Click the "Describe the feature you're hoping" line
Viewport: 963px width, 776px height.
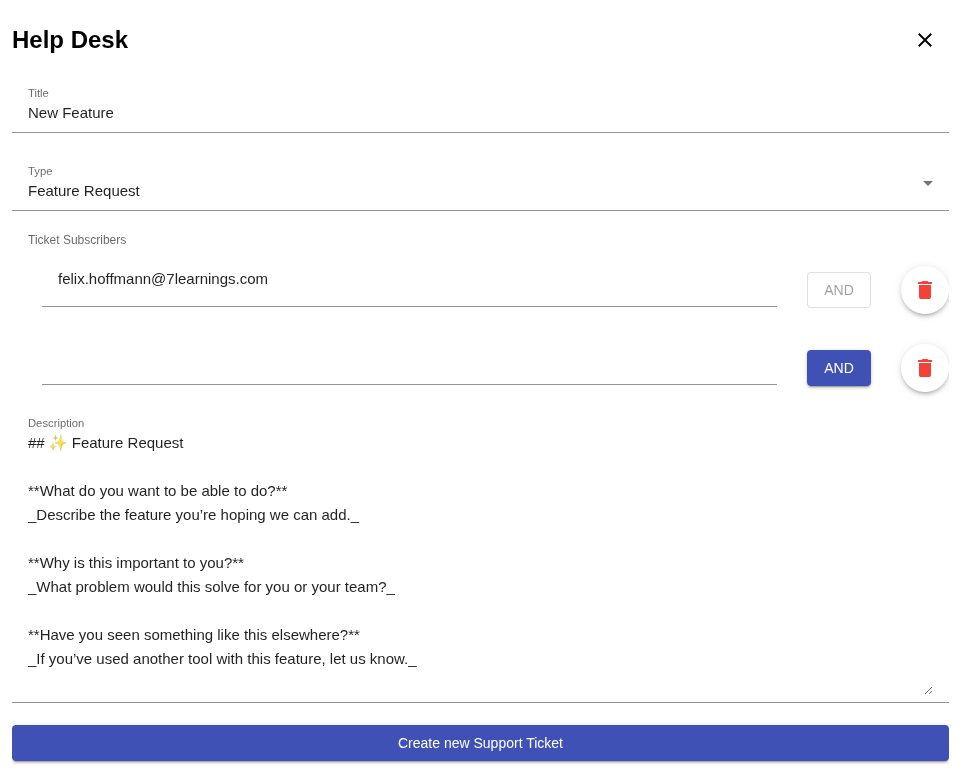[193, 515]
